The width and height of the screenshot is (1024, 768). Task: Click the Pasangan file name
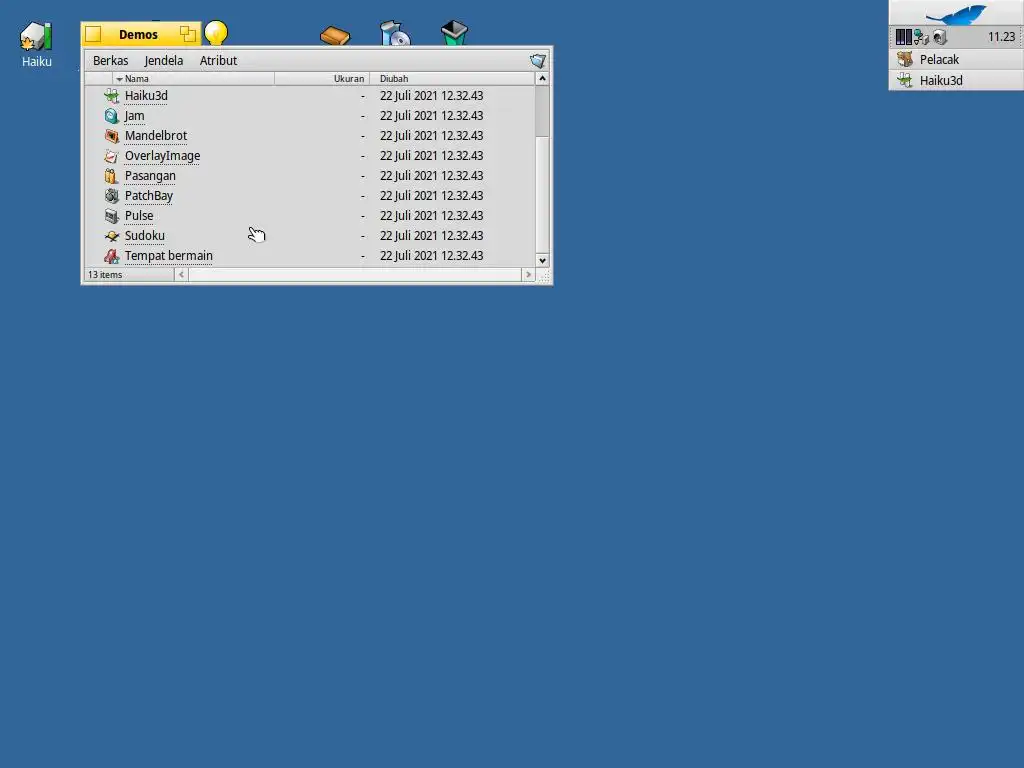[150, 176]
